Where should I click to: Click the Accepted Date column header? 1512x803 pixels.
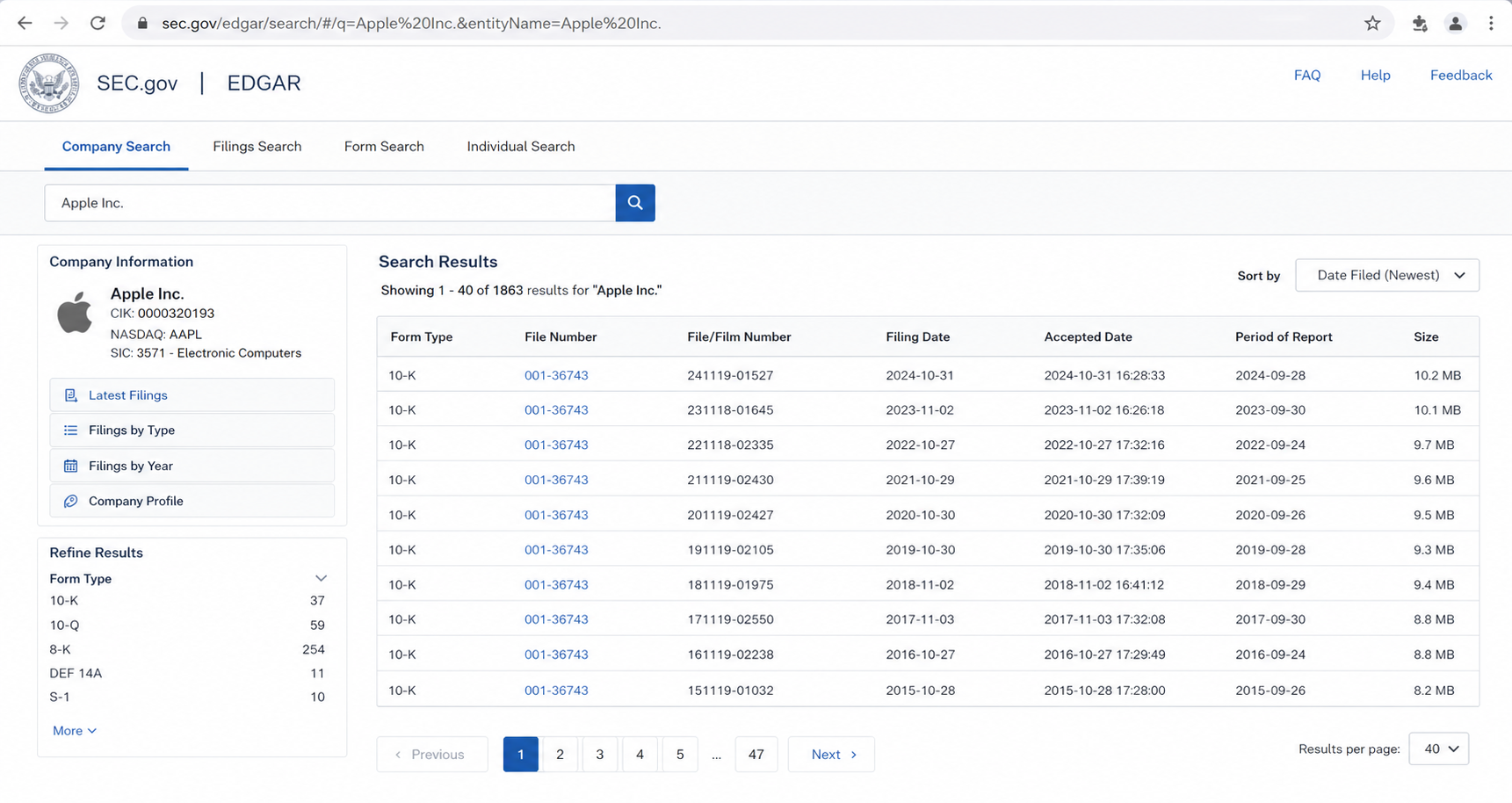pos(1088,337)
